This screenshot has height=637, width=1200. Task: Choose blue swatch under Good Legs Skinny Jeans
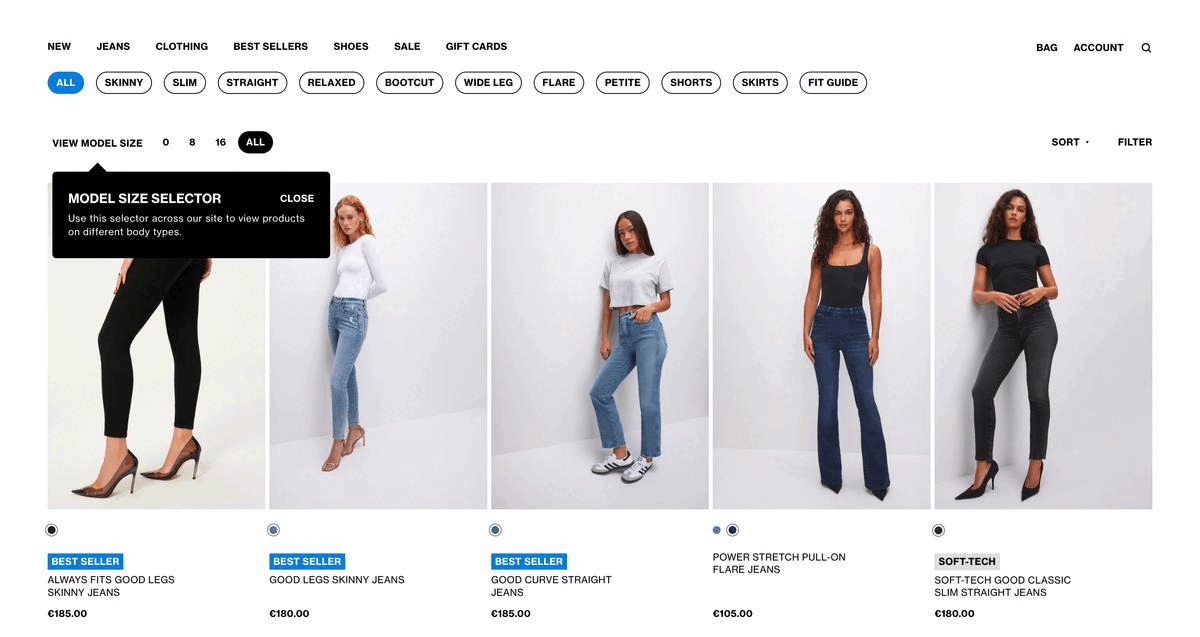click(274, 530)
